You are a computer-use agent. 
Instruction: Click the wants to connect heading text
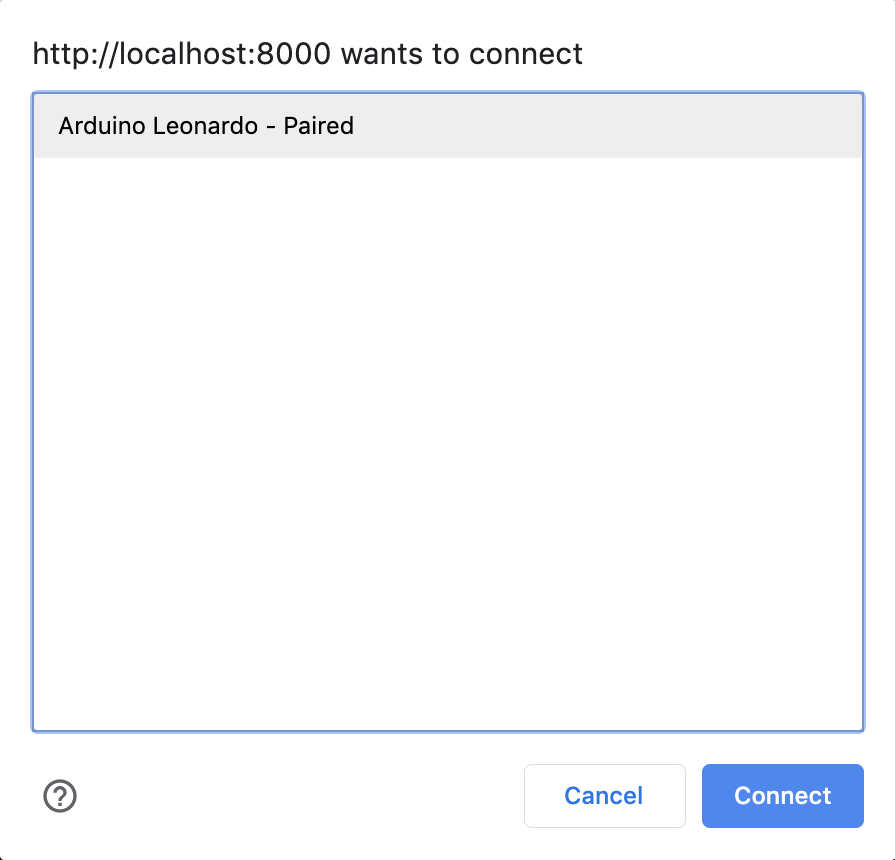[462, 54]
